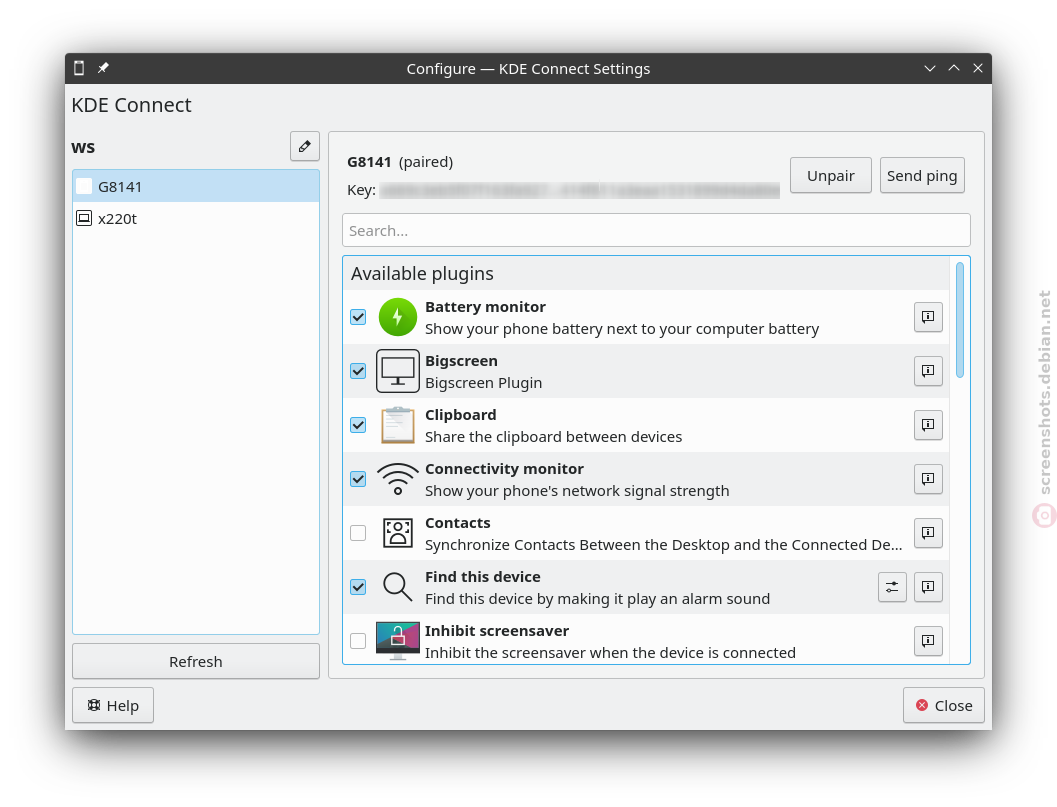
Task: Click the "Available plugins" heading
Action: tap(422, 273)
